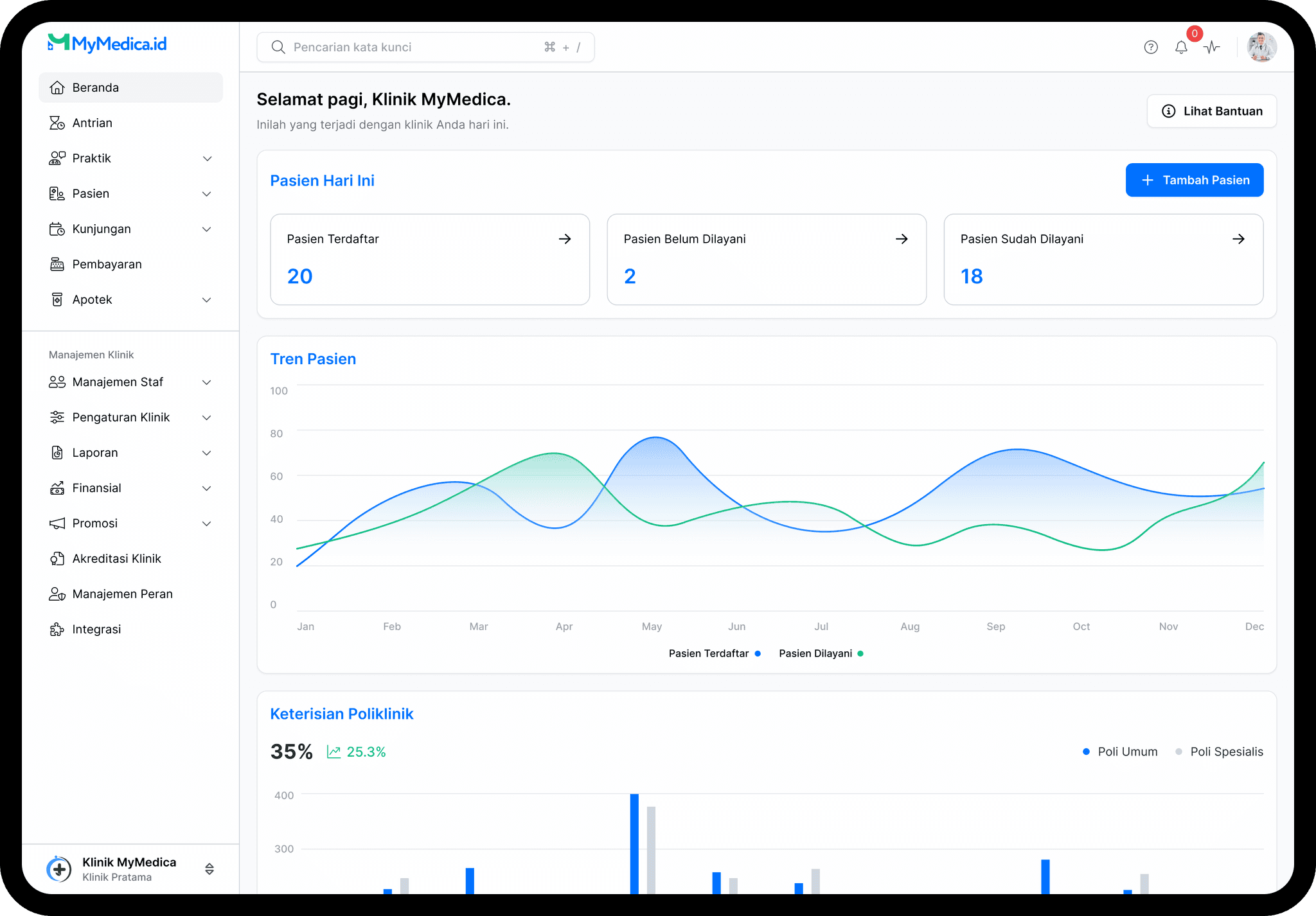
Task: Click the Beranda home icon
Action: pos(57,87)
